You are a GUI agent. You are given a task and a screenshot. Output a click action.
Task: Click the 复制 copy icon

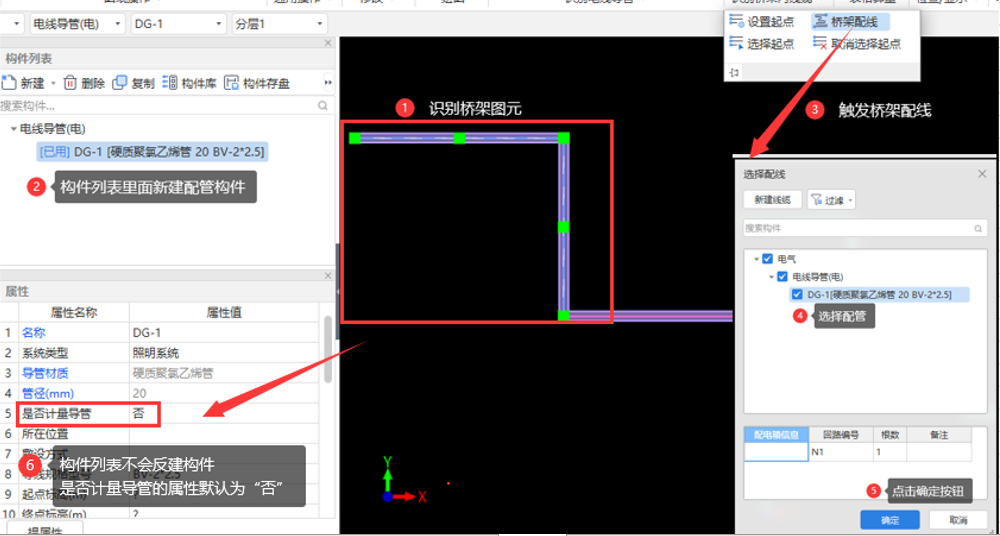(x=120, y=83)
